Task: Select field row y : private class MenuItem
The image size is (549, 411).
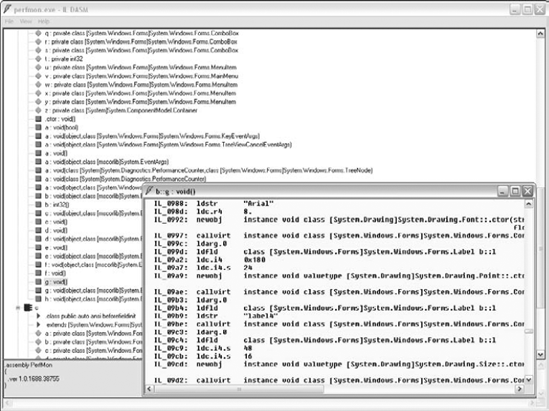Action: [140, 102]
